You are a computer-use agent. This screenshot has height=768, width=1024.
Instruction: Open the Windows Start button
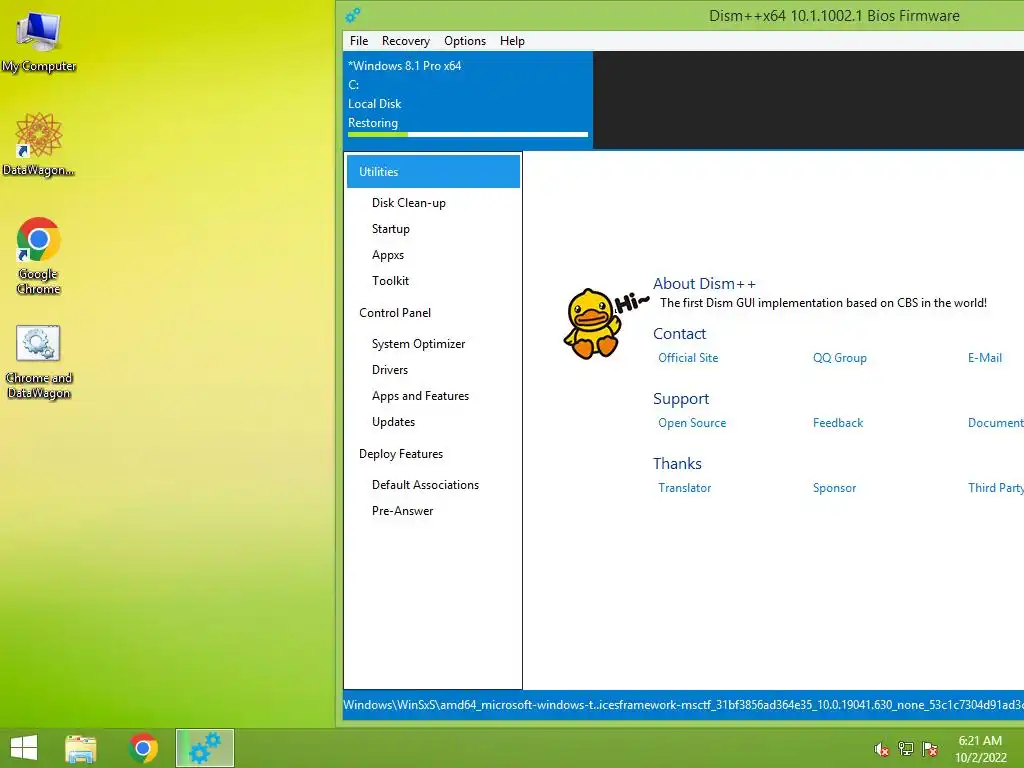(x=24, y=748)
